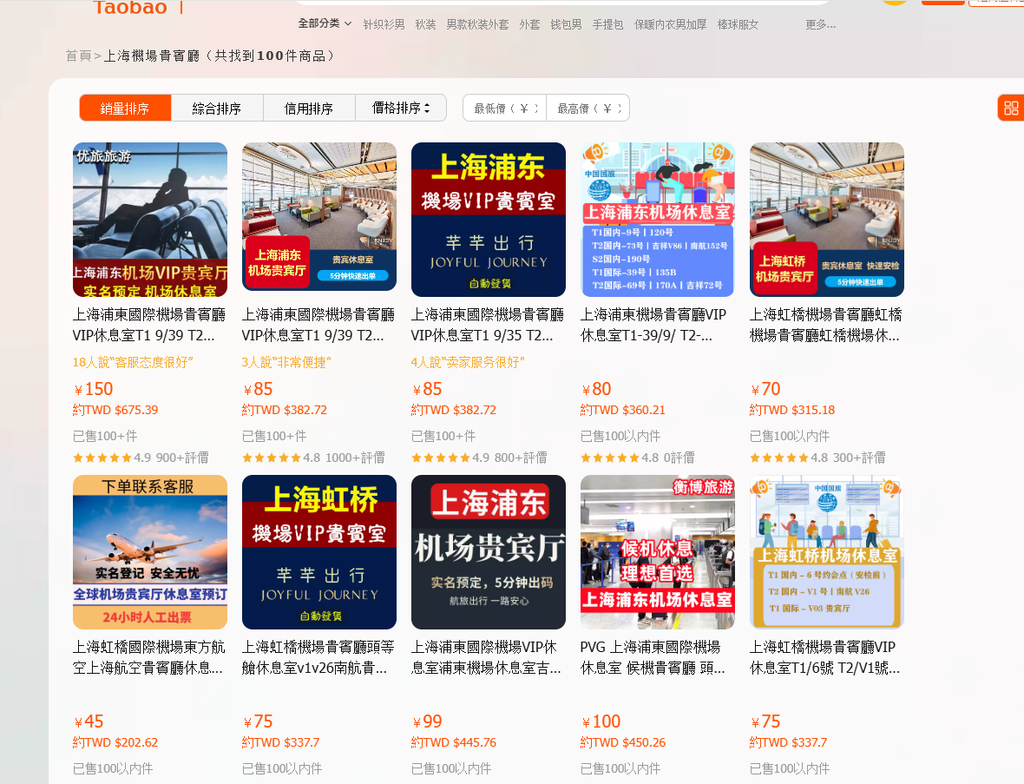This screenshot has height=784, width=1024.
Task: Click the ¥45 price
Action: [89, 722]
